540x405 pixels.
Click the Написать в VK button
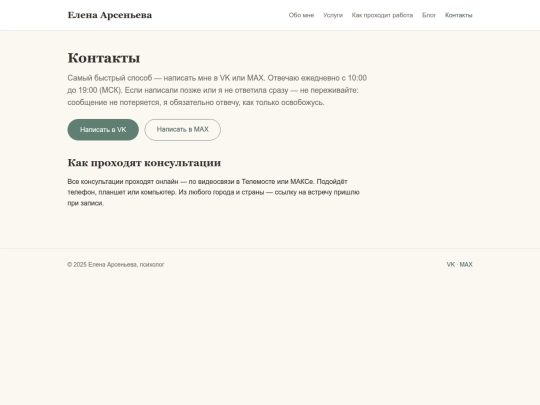(x=103, y=129)
